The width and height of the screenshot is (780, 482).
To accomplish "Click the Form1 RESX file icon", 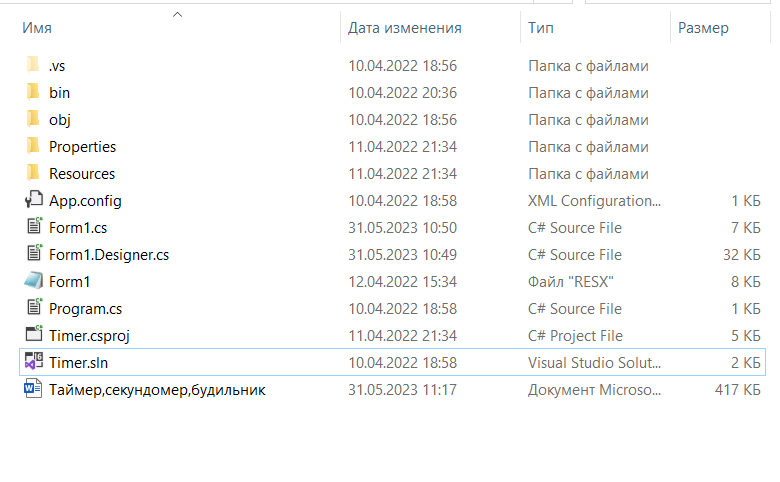I will point(33,281).
